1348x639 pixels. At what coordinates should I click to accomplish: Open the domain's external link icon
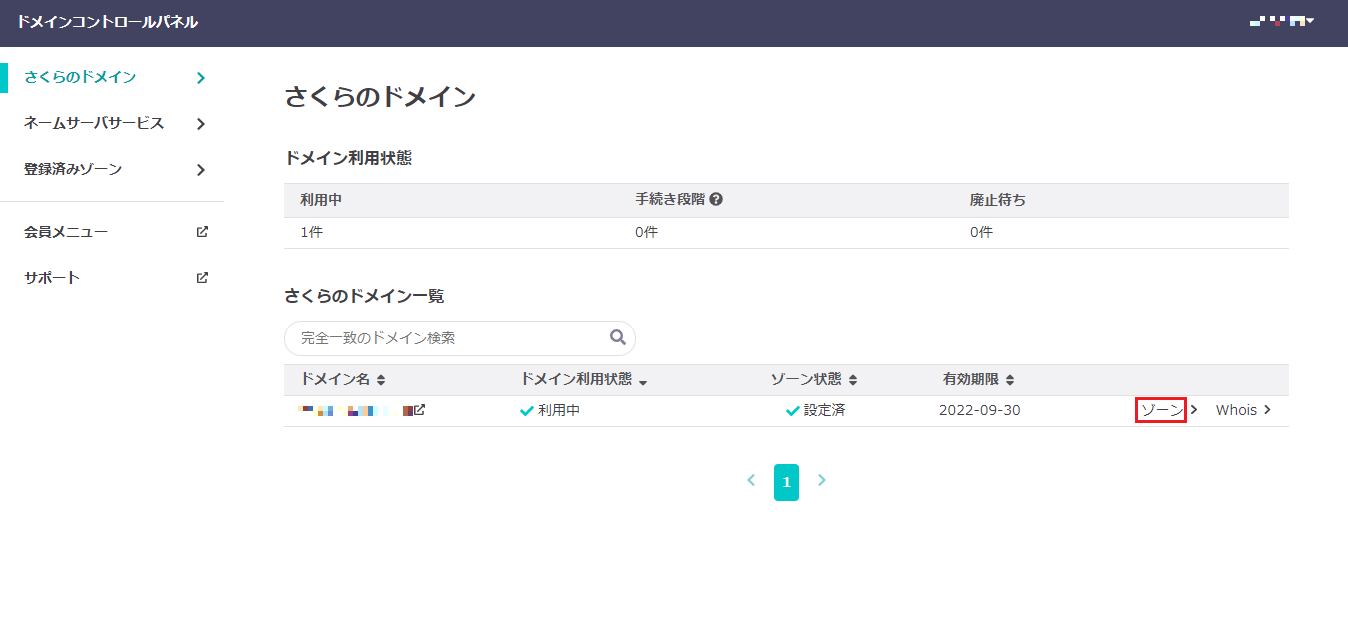click(x=420, y=410)
